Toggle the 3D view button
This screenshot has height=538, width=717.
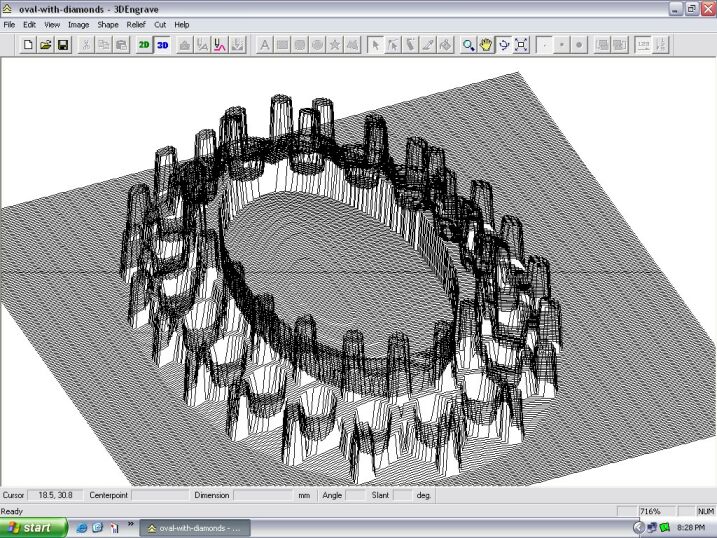coord(162,45)
